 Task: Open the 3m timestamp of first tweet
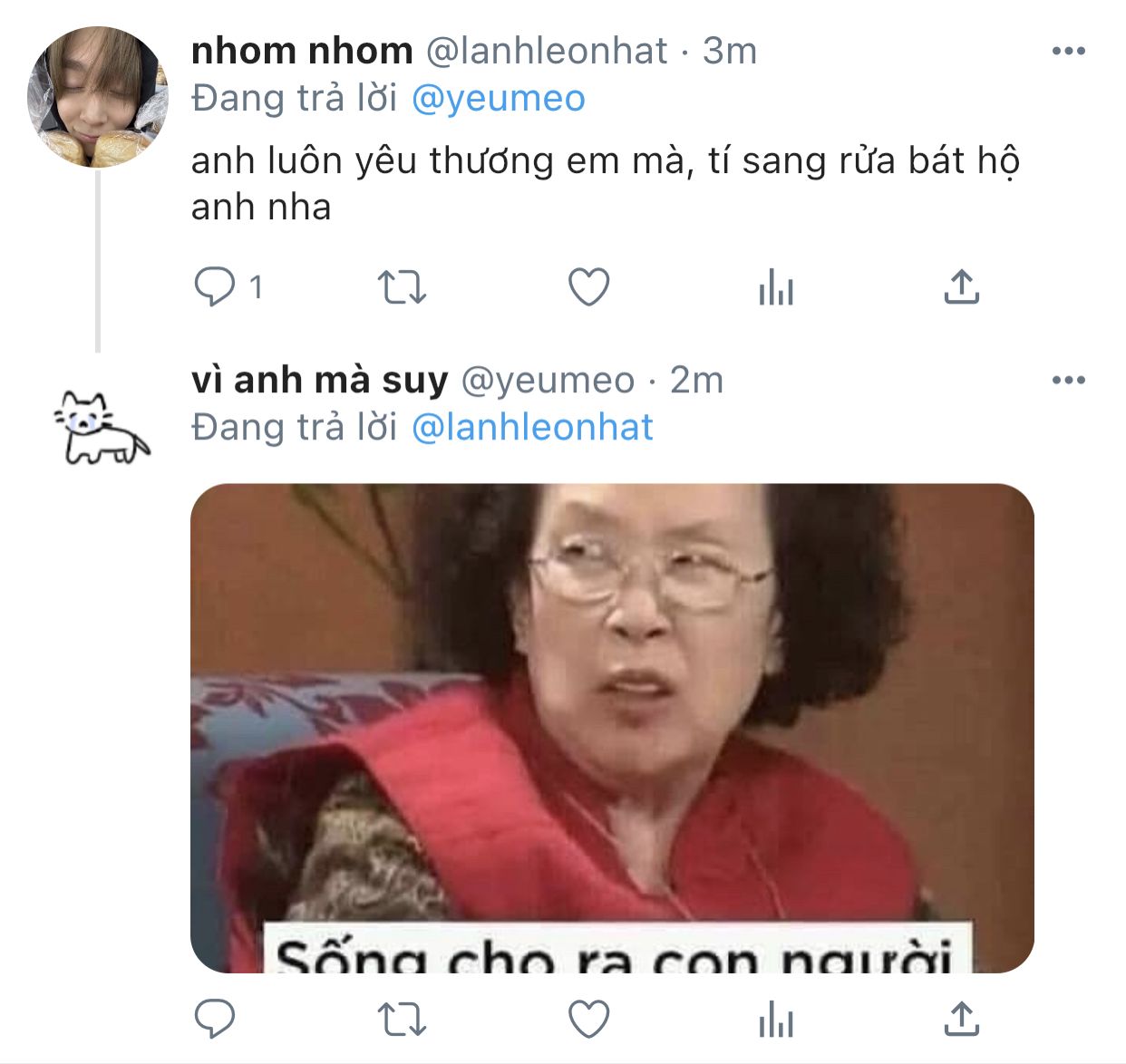point(730,51)
